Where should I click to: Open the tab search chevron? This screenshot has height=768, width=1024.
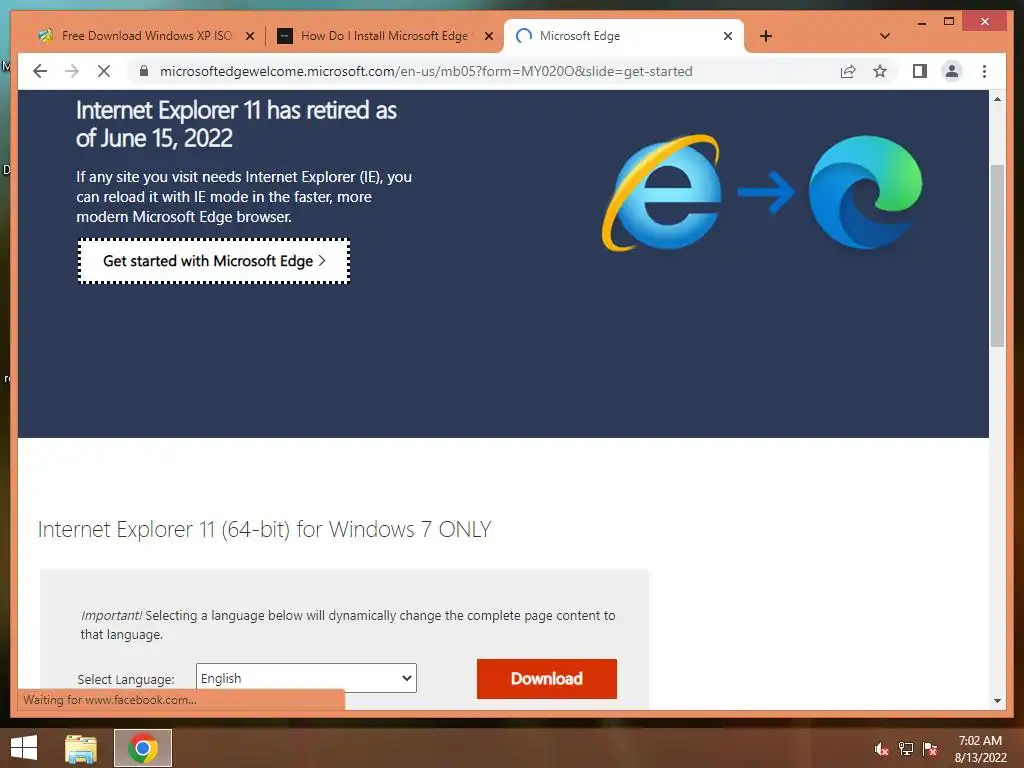[x=885, y=36]
